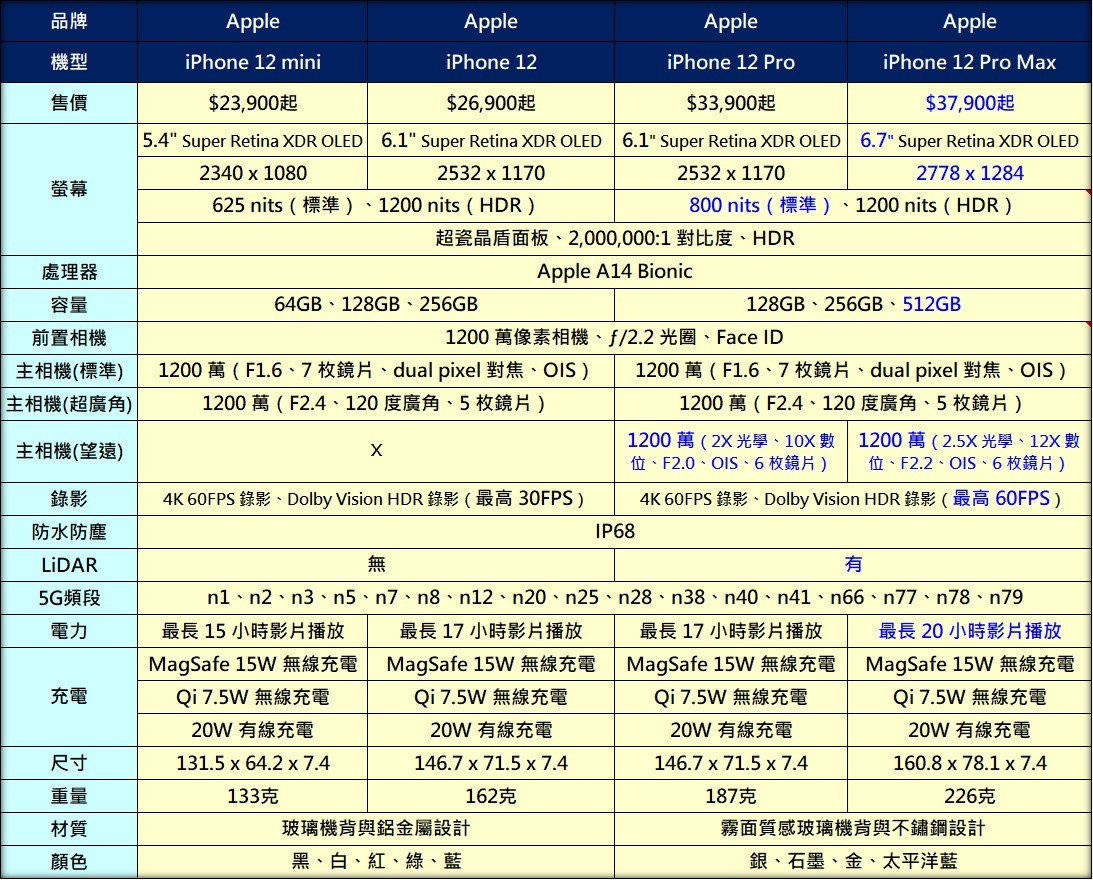Select the 5.4" Super Retina XDR OLED cell
The width and height of the screenshot is (1093, 880).
tap(252, 141)
